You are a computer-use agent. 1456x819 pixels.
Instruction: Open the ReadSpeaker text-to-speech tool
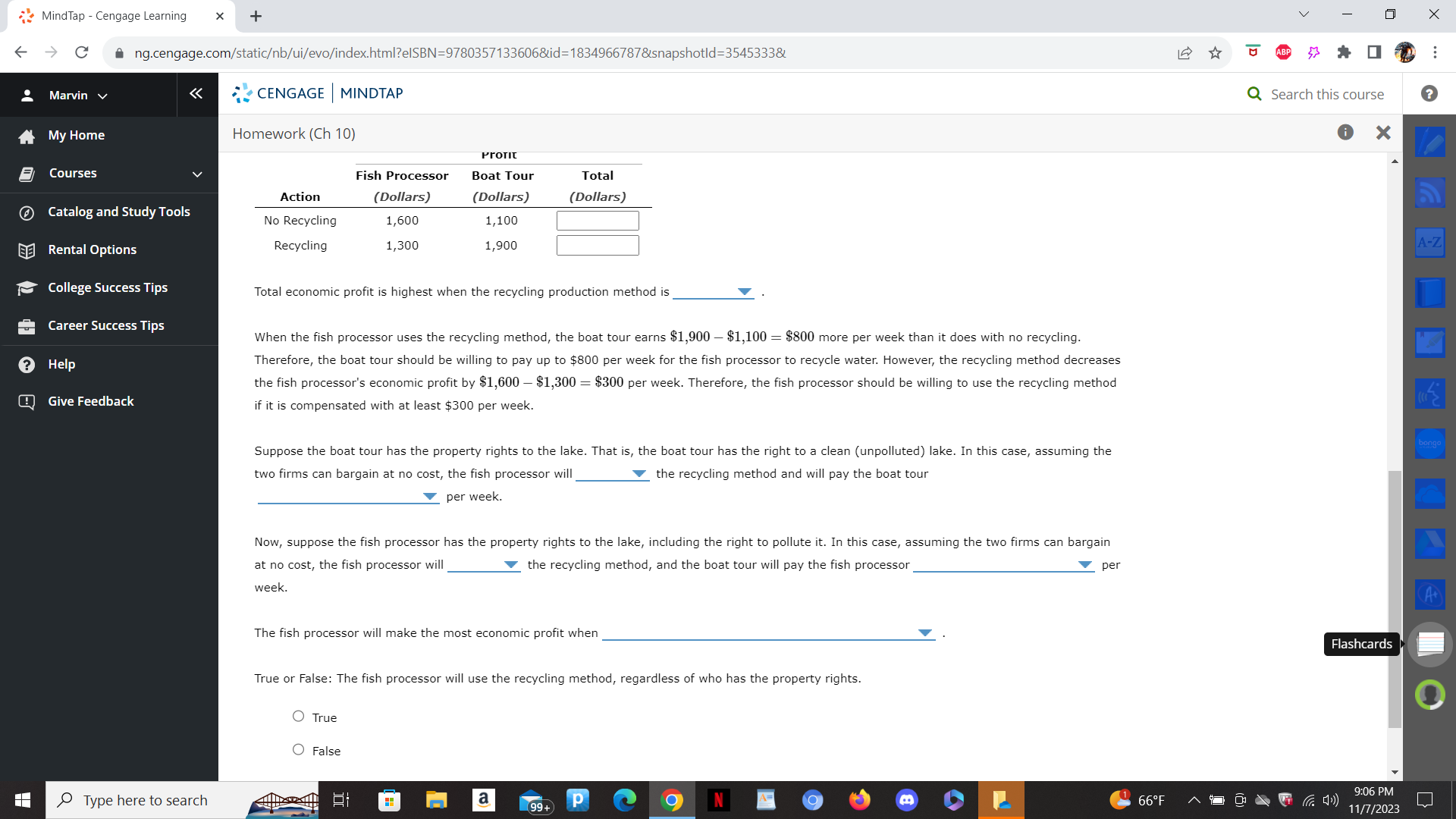tap(1430, 394)
